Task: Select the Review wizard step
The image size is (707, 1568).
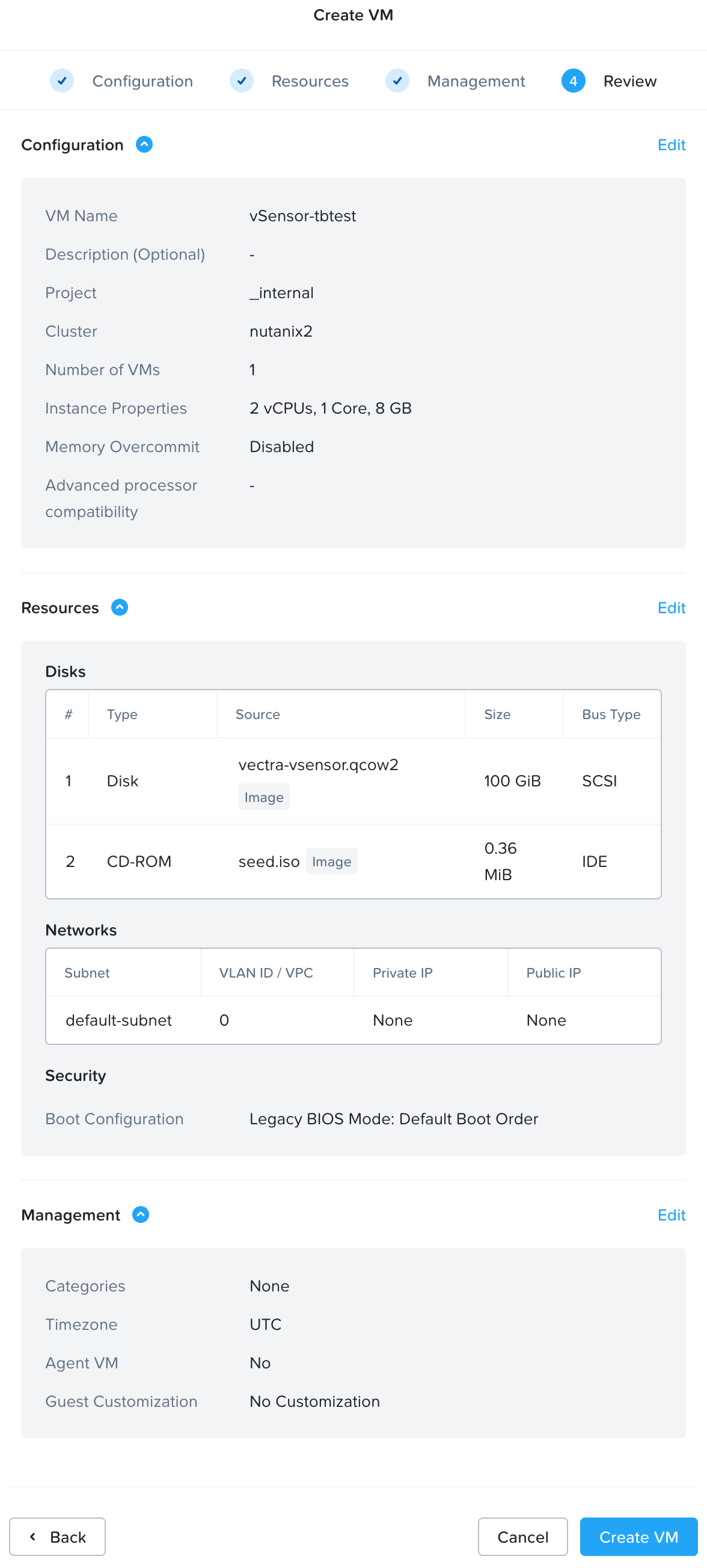Action: tap(629, 81)
